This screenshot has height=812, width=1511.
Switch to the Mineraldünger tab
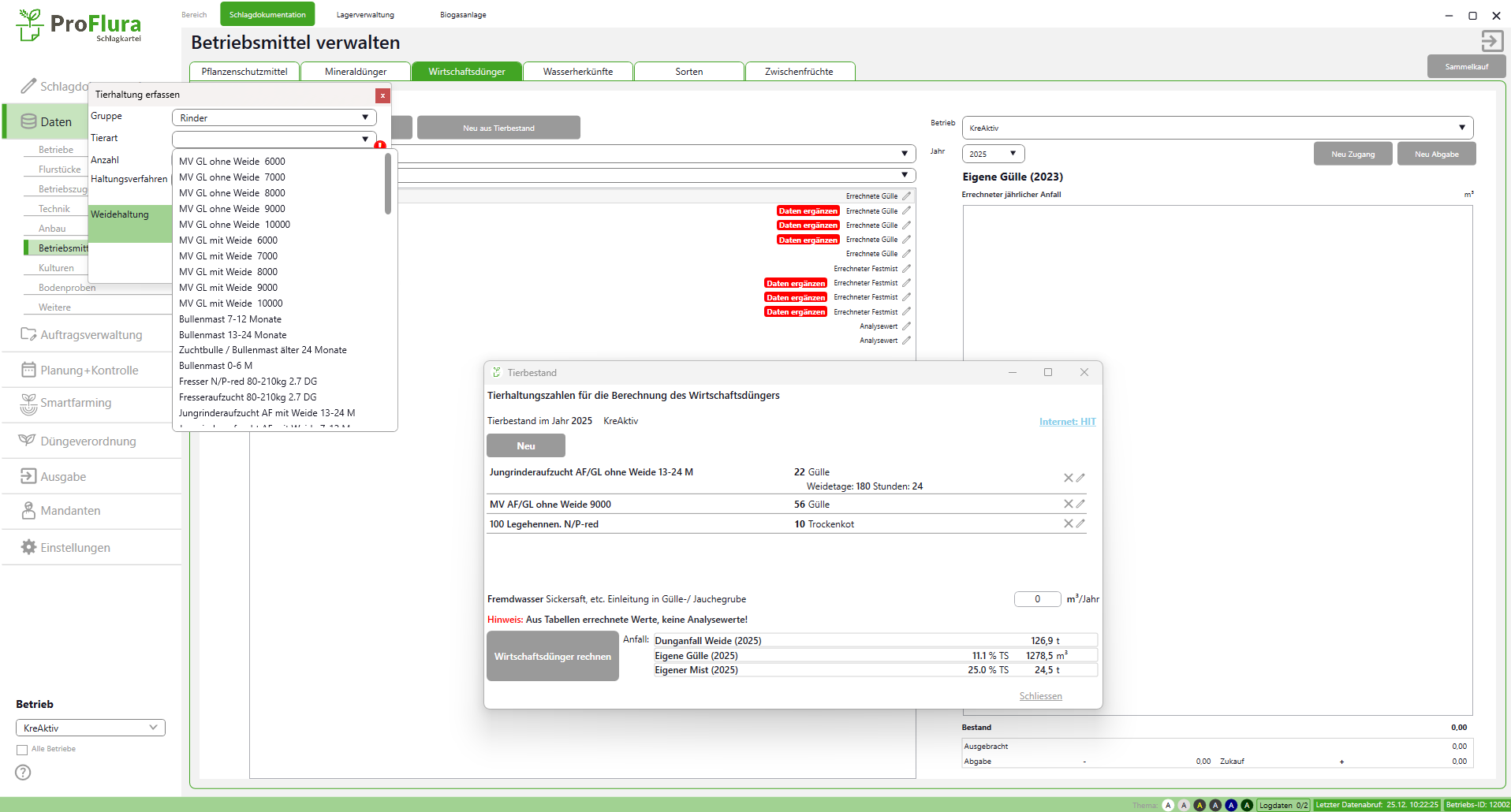[x=356, y=72]
